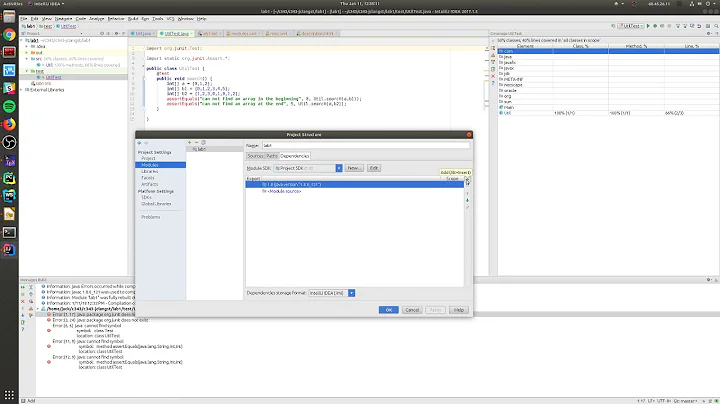Switch to description.html editor tab

pyautogui.click(x=317, y=34)
